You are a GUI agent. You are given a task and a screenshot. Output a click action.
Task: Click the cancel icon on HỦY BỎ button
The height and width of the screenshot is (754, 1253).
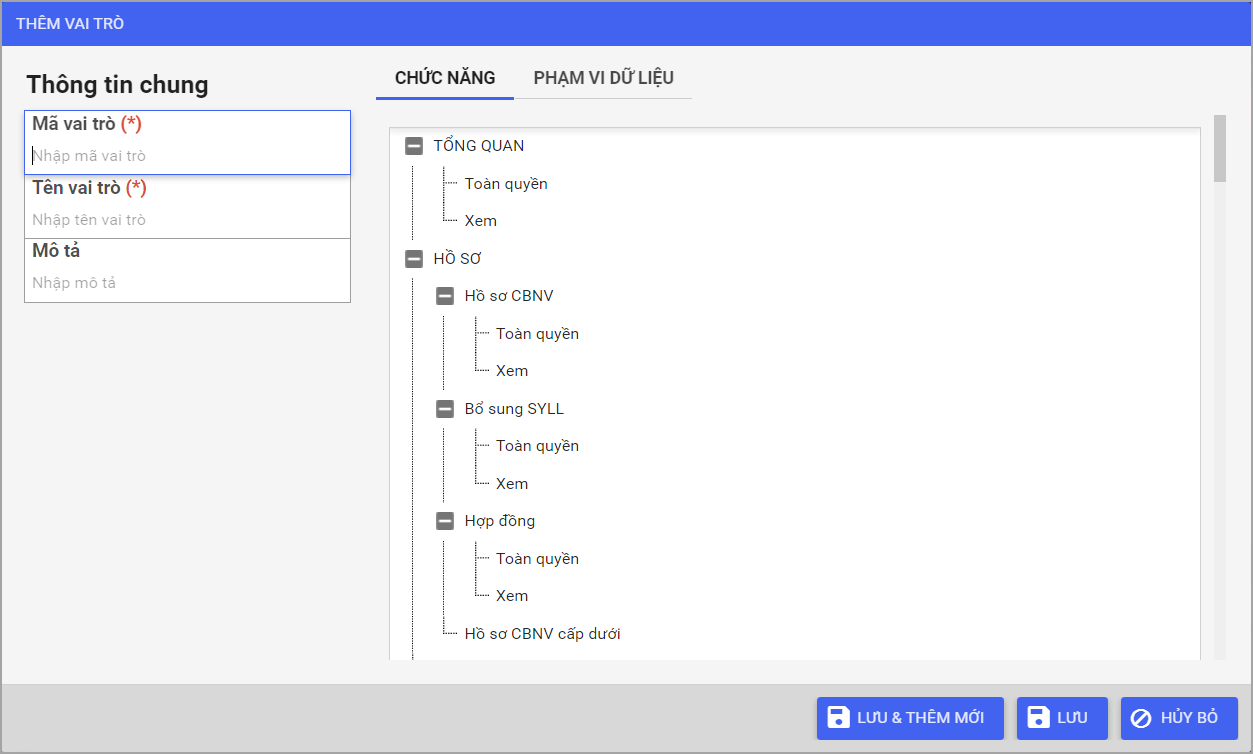click(1140, 718)
